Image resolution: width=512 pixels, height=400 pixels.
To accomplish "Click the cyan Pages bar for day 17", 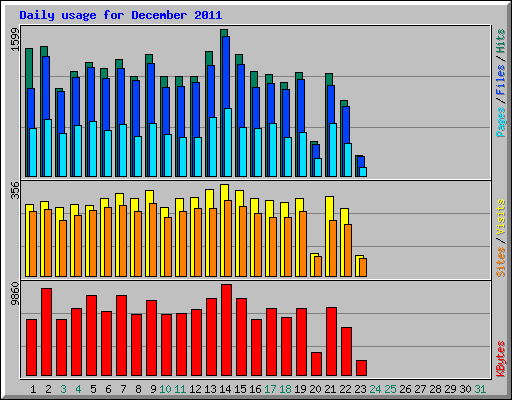I will [273, 150].
